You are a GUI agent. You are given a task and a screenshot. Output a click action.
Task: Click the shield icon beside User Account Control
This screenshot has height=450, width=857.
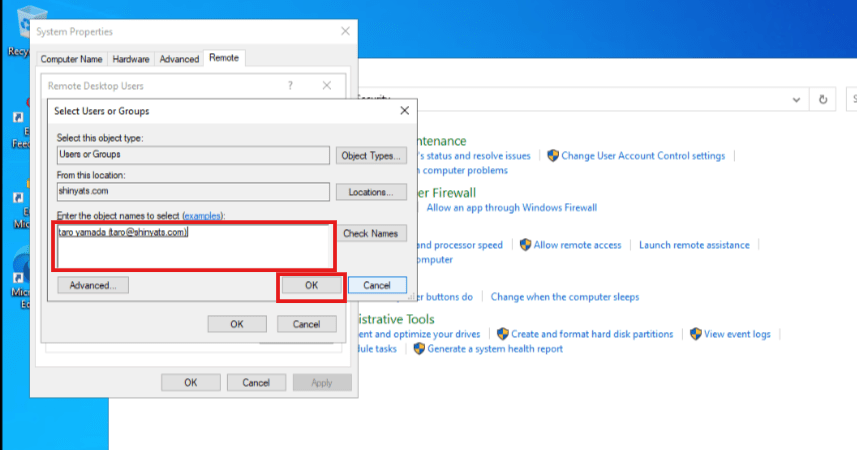[x=553, y=156]
